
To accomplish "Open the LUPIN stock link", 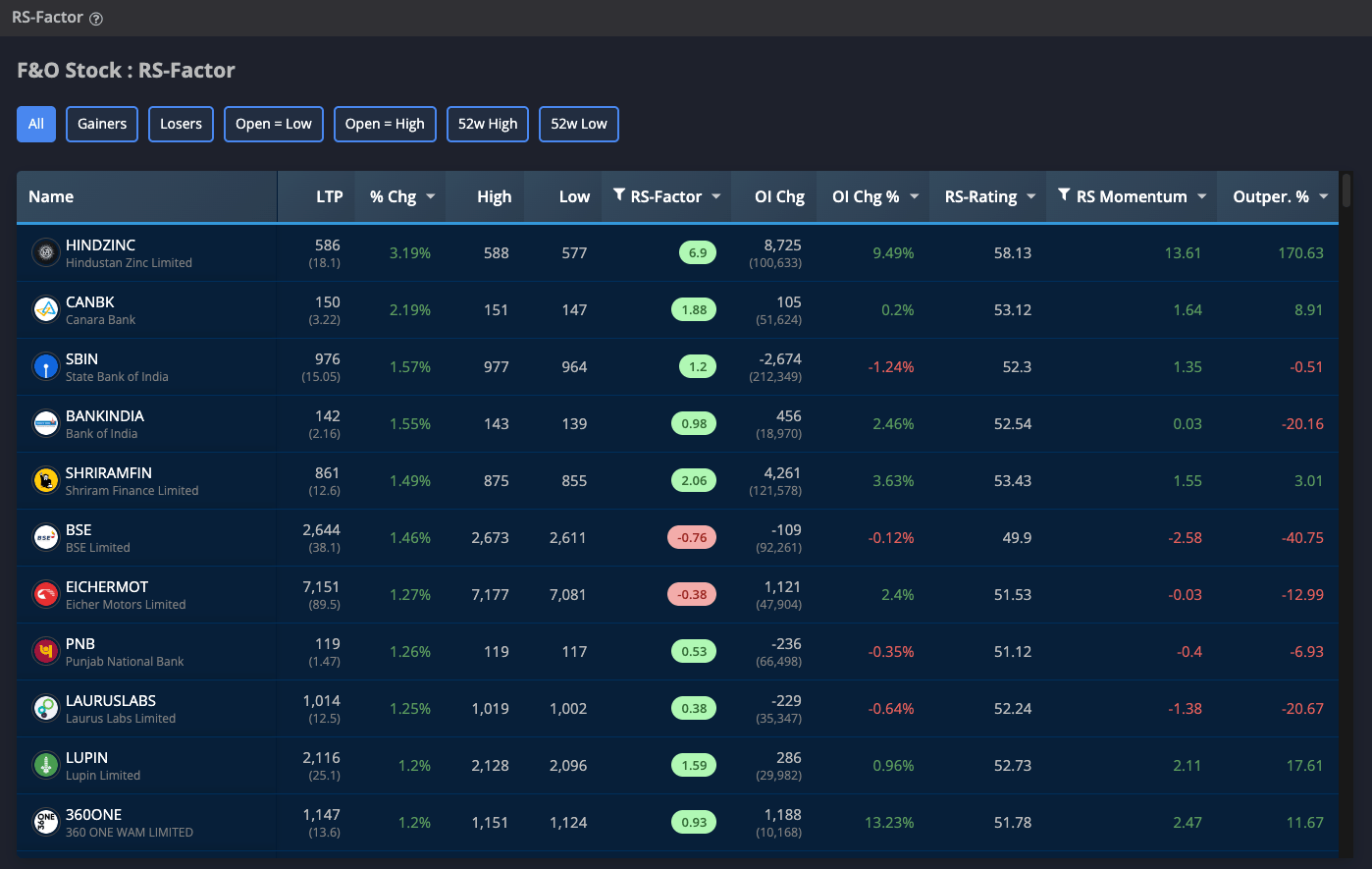I will pos(86,758).
